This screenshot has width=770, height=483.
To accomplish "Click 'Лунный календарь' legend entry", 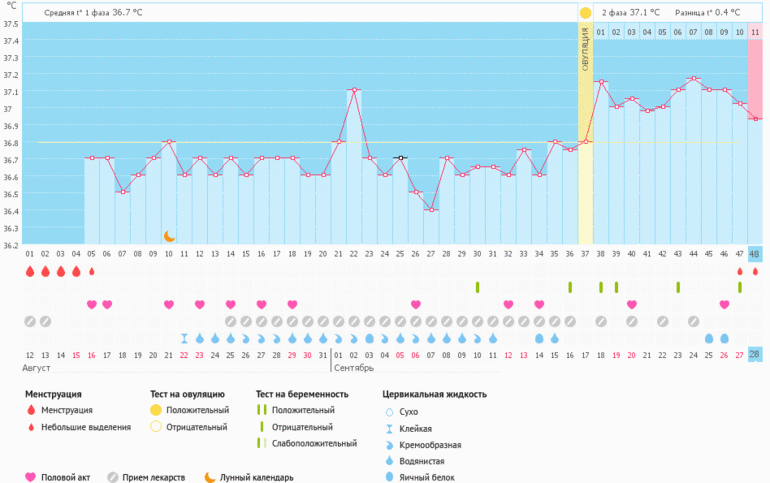I will tap(256, 477).
